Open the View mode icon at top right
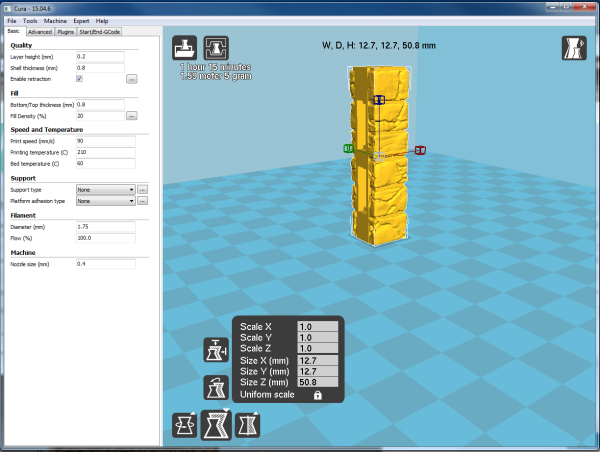The width and height of the screenshot is (600, 452). [573, 48]
